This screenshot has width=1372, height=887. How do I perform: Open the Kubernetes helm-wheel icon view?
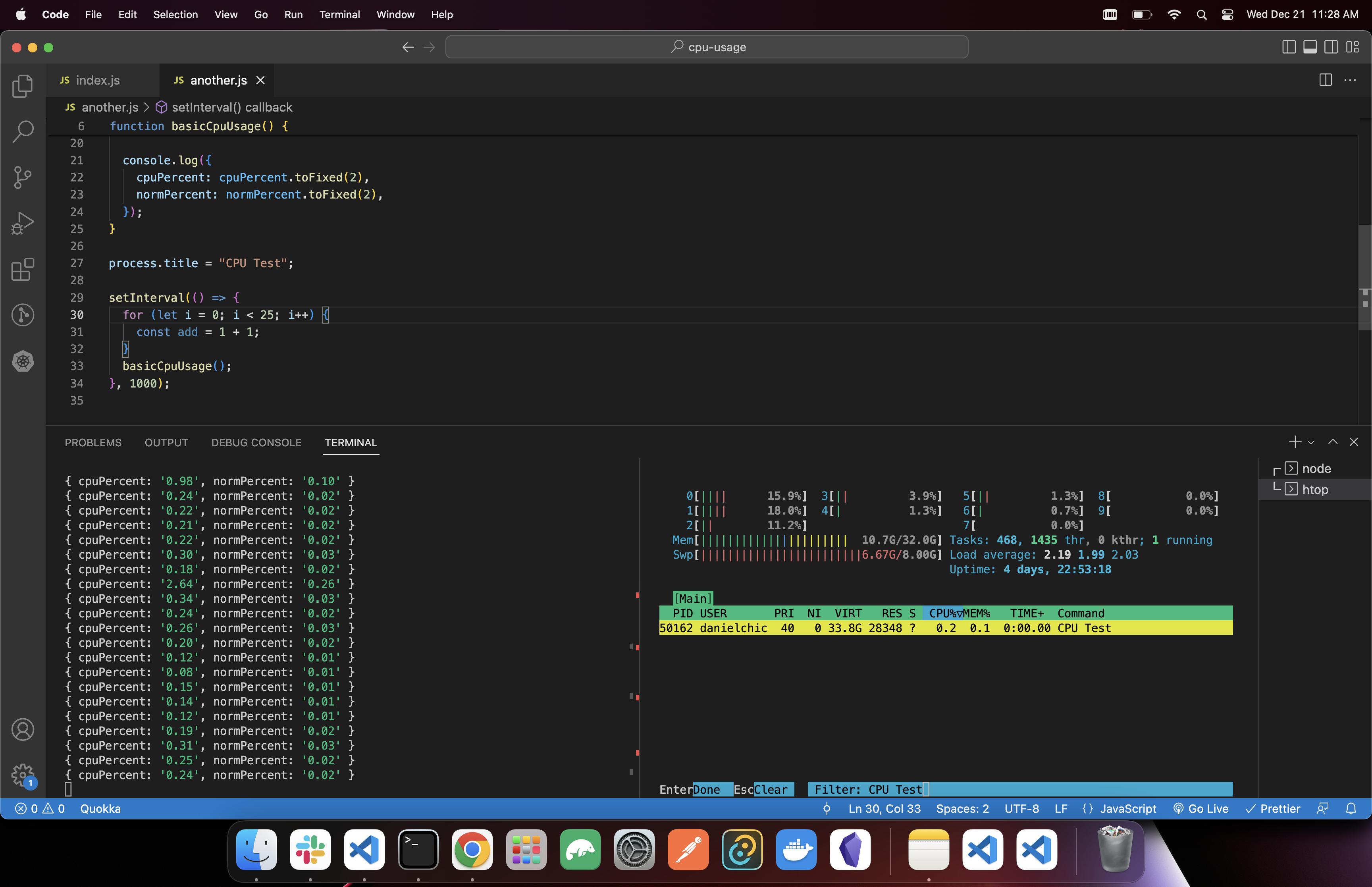click(x=23, y=361)
